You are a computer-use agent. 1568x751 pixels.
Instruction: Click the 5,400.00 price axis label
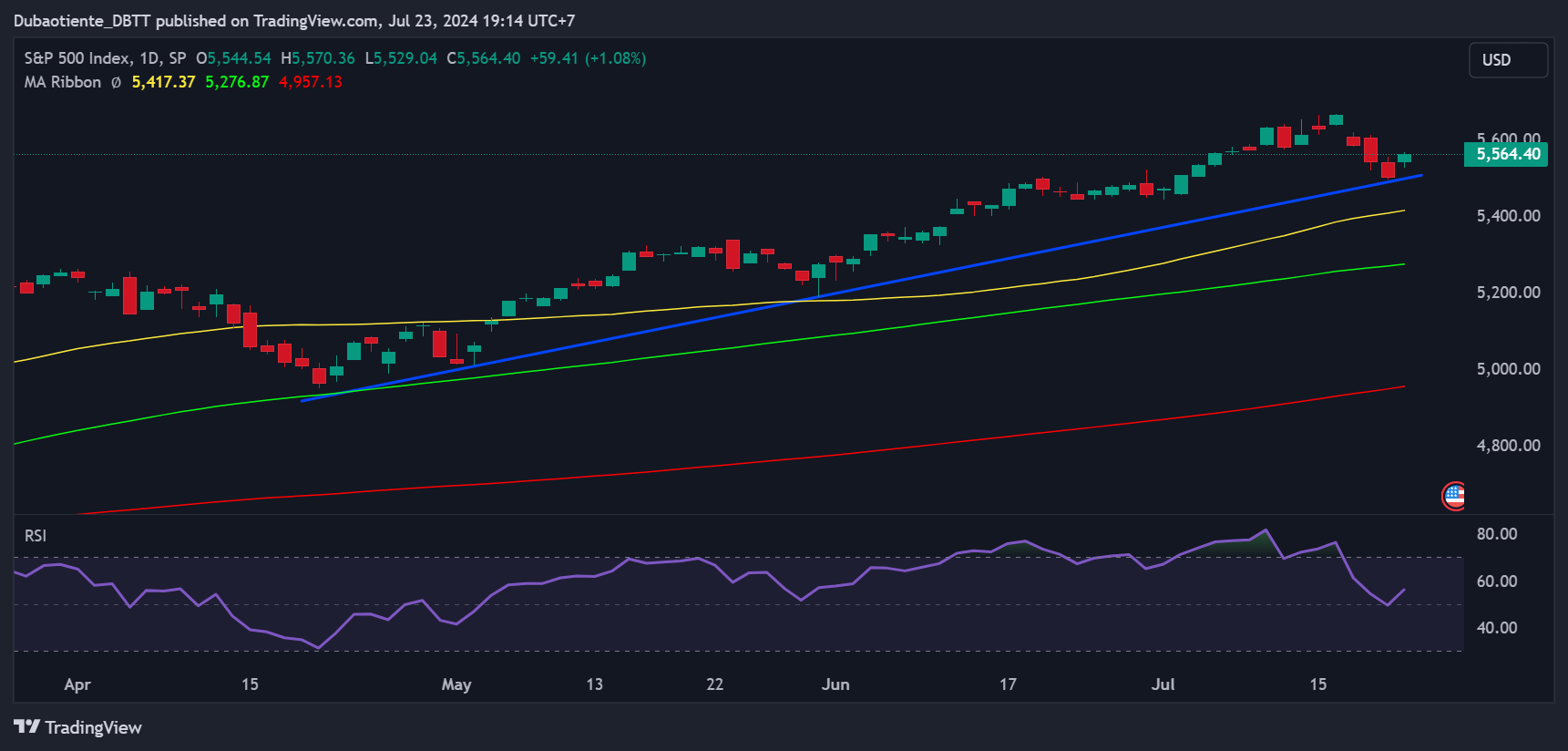(1508, 216)
